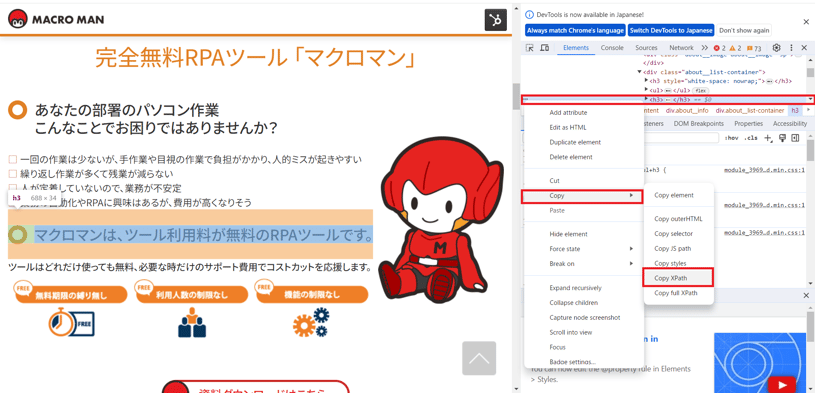Expand the Force state submenu
815x393 pixels.
click(584, 249)
